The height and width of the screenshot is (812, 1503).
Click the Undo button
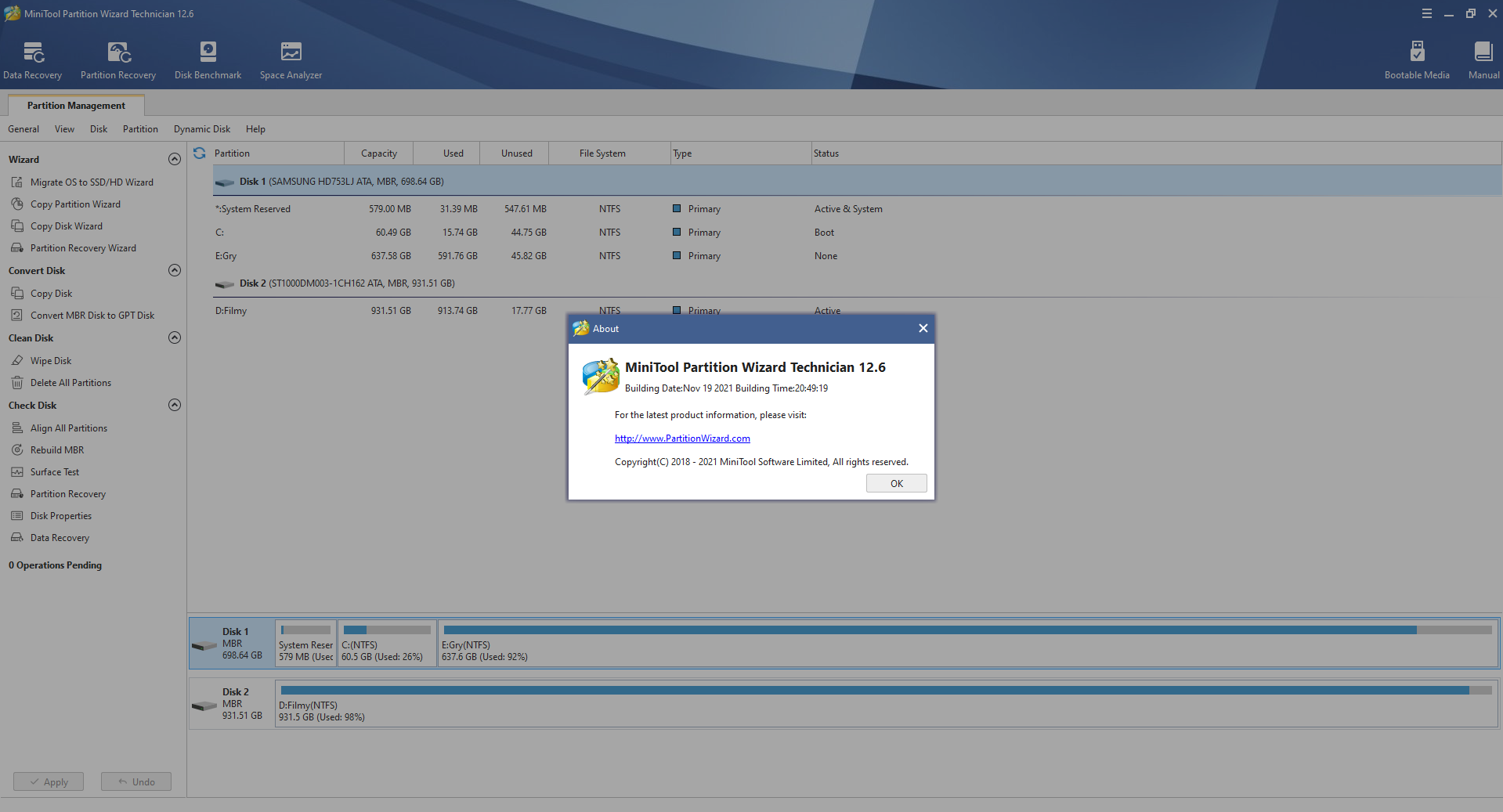(x=136, y=781)
